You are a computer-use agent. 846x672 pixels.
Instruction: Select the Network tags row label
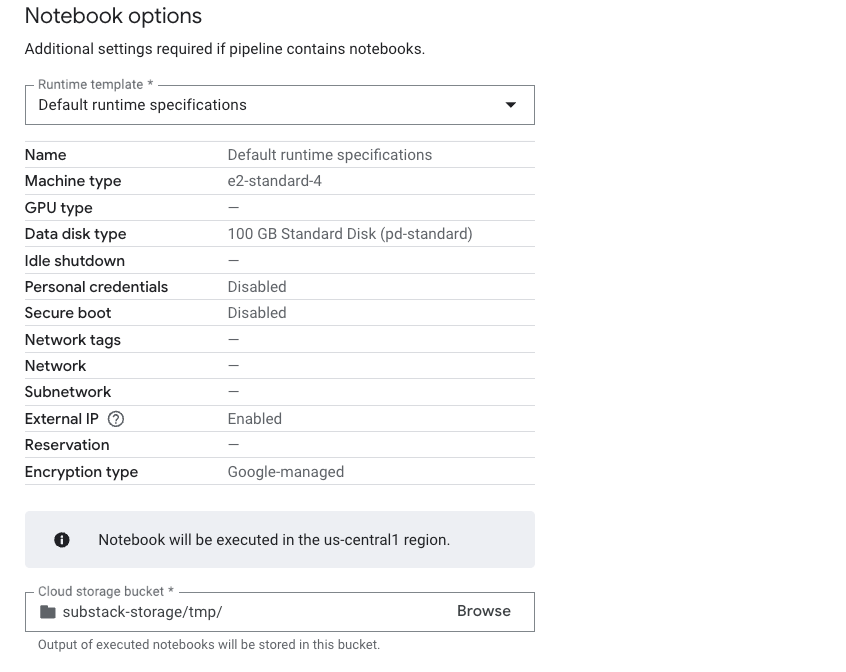[x=73, y=340]
